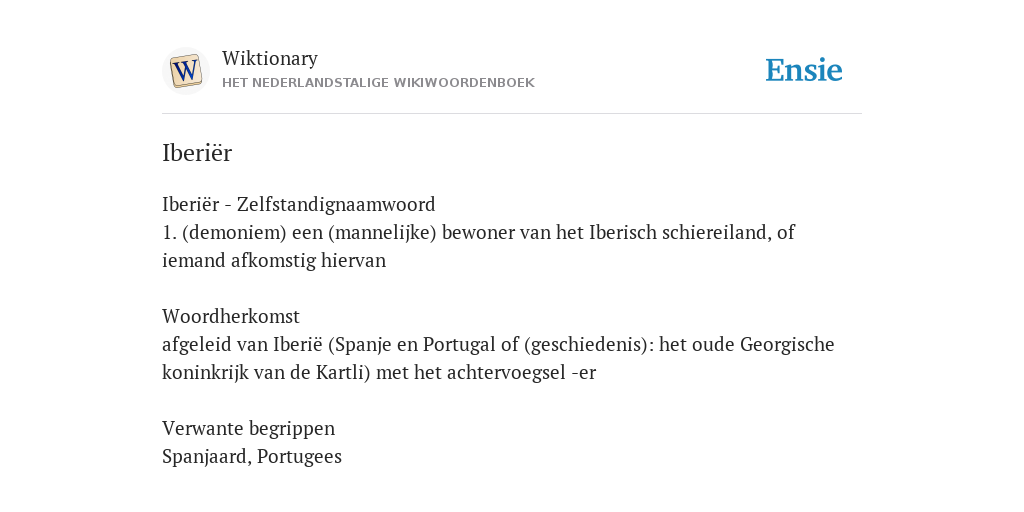Click the text iemand afkomstig hiervan
This screenshot has width=1024, height=512.
(x=274, y=261)
